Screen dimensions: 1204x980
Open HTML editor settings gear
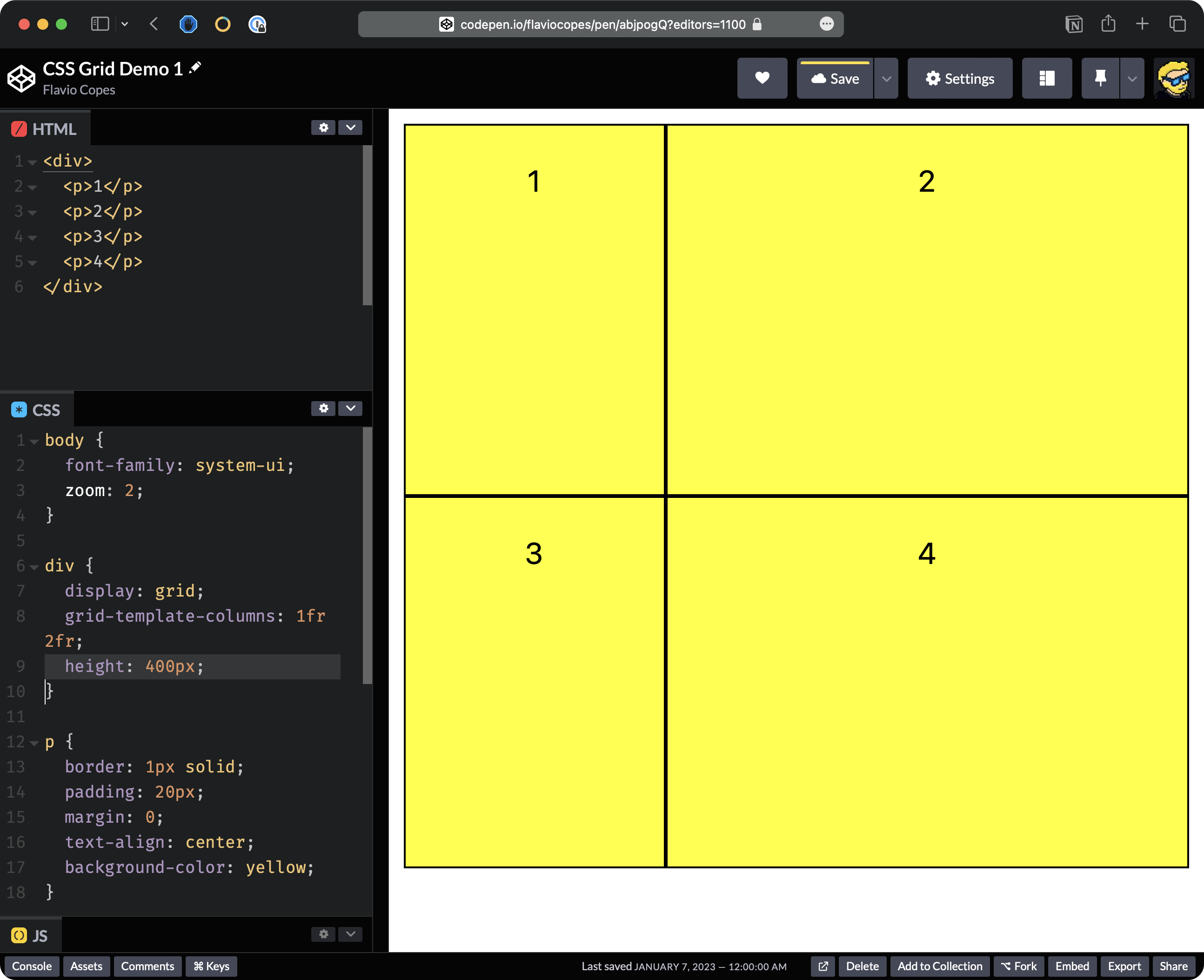coord(323,128)
